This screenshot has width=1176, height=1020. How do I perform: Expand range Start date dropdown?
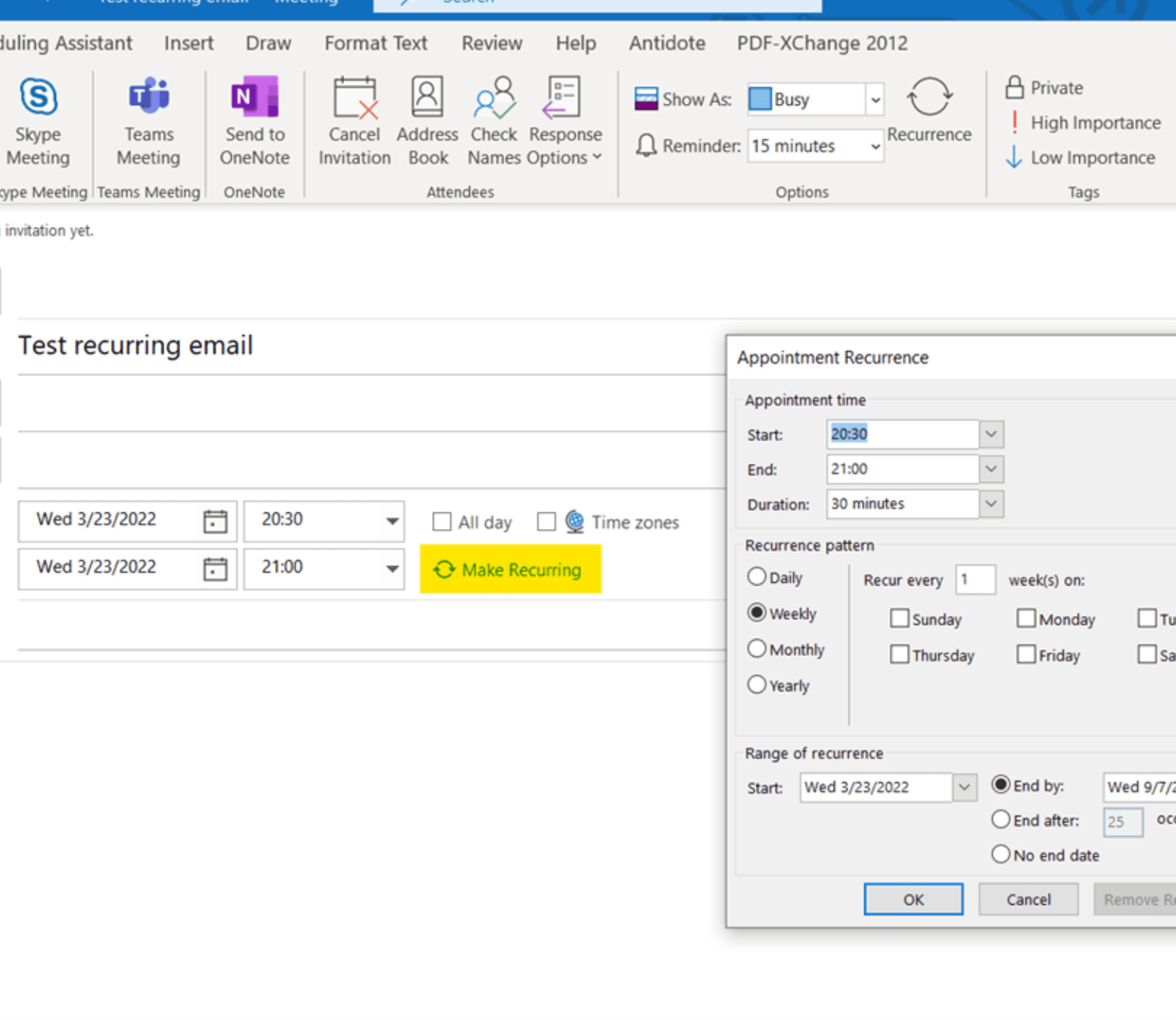pyautogui.click(x=964, y=787)
